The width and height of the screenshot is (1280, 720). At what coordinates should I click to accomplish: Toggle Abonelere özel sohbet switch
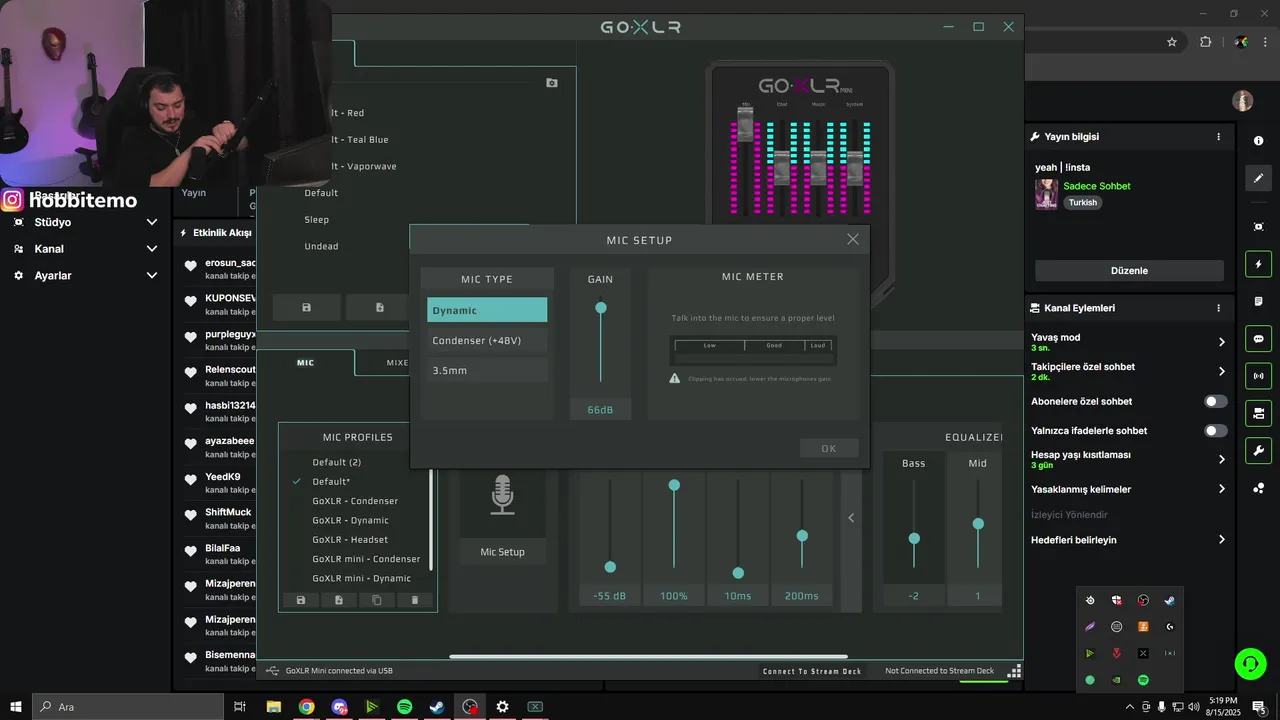[1215, 401]
